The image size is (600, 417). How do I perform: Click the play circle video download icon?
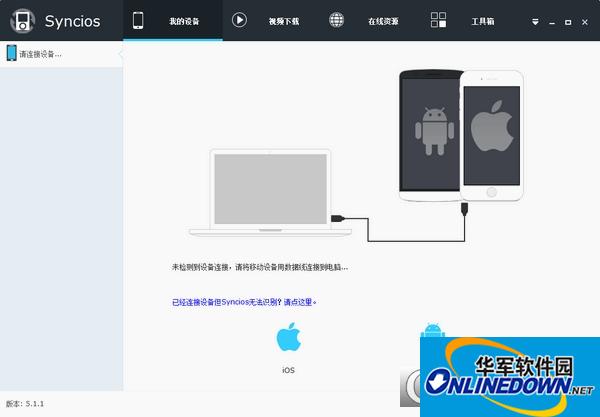[x=239, y=20]
